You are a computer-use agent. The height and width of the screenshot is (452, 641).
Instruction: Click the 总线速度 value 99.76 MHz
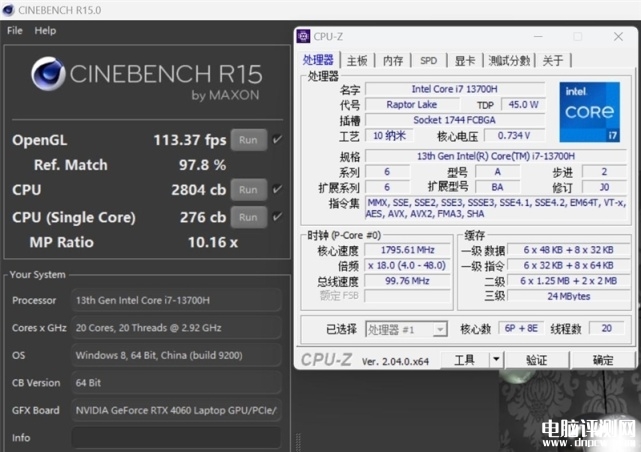(408, 281)
